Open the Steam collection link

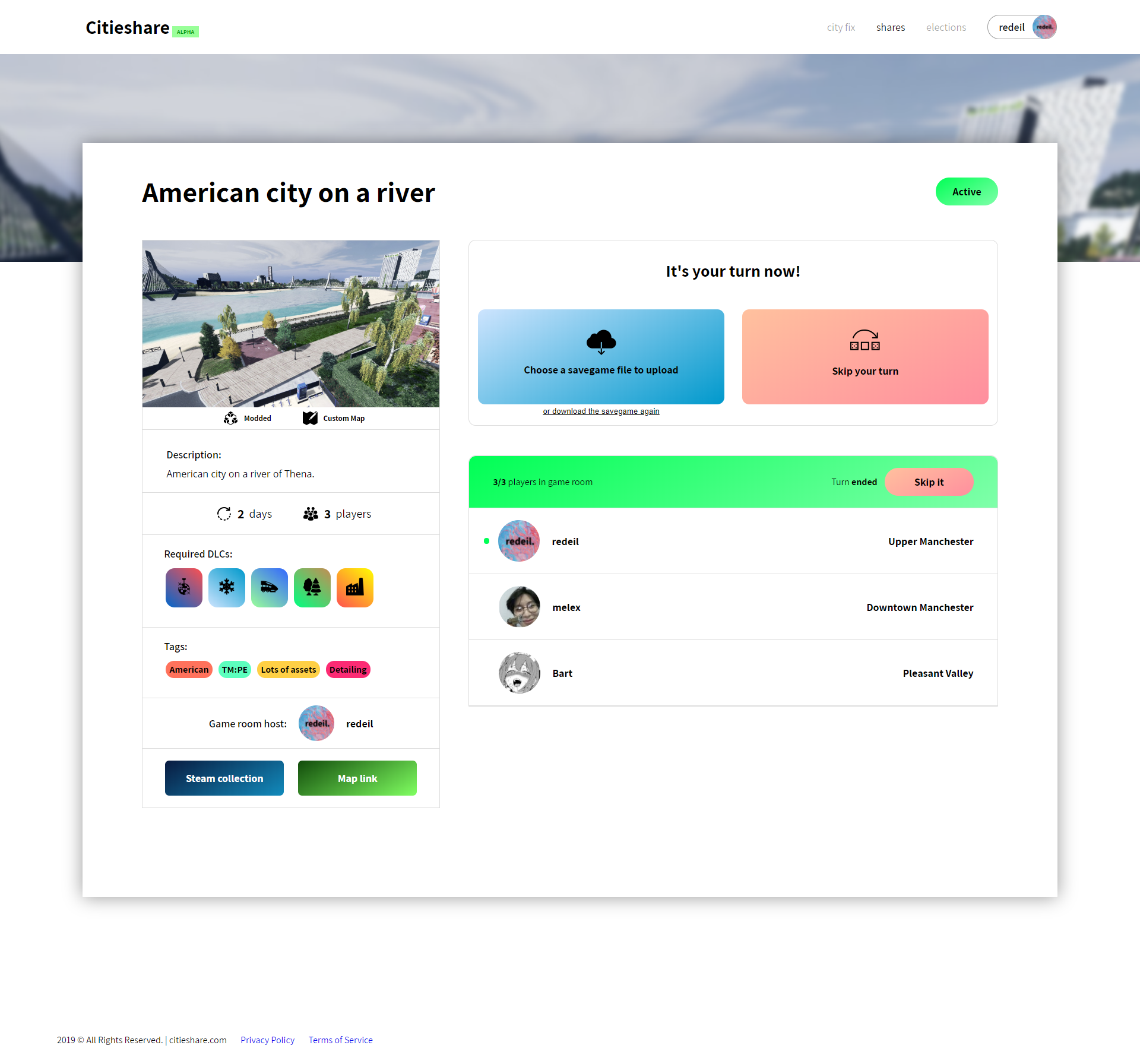(x=223, y=778)
